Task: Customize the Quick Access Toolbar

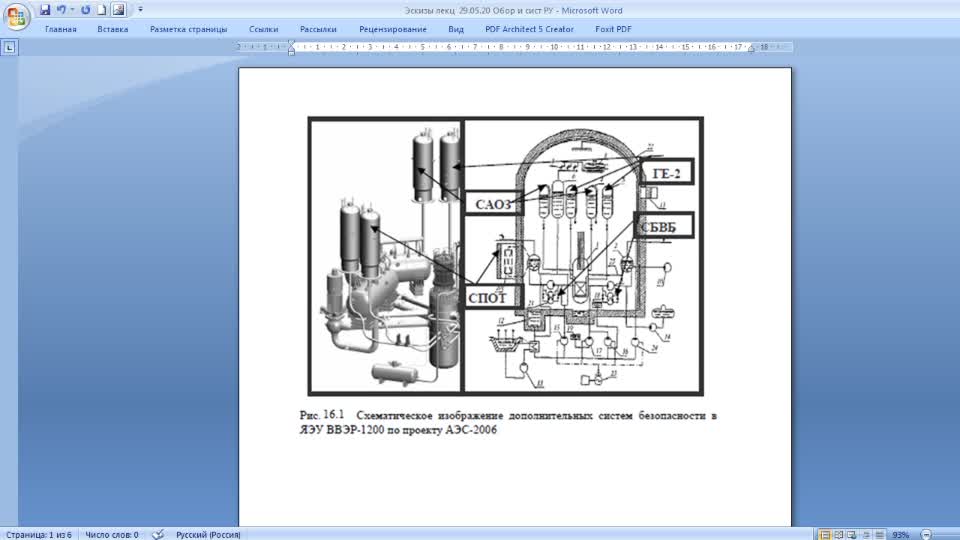Action: (x=140, y=10)
